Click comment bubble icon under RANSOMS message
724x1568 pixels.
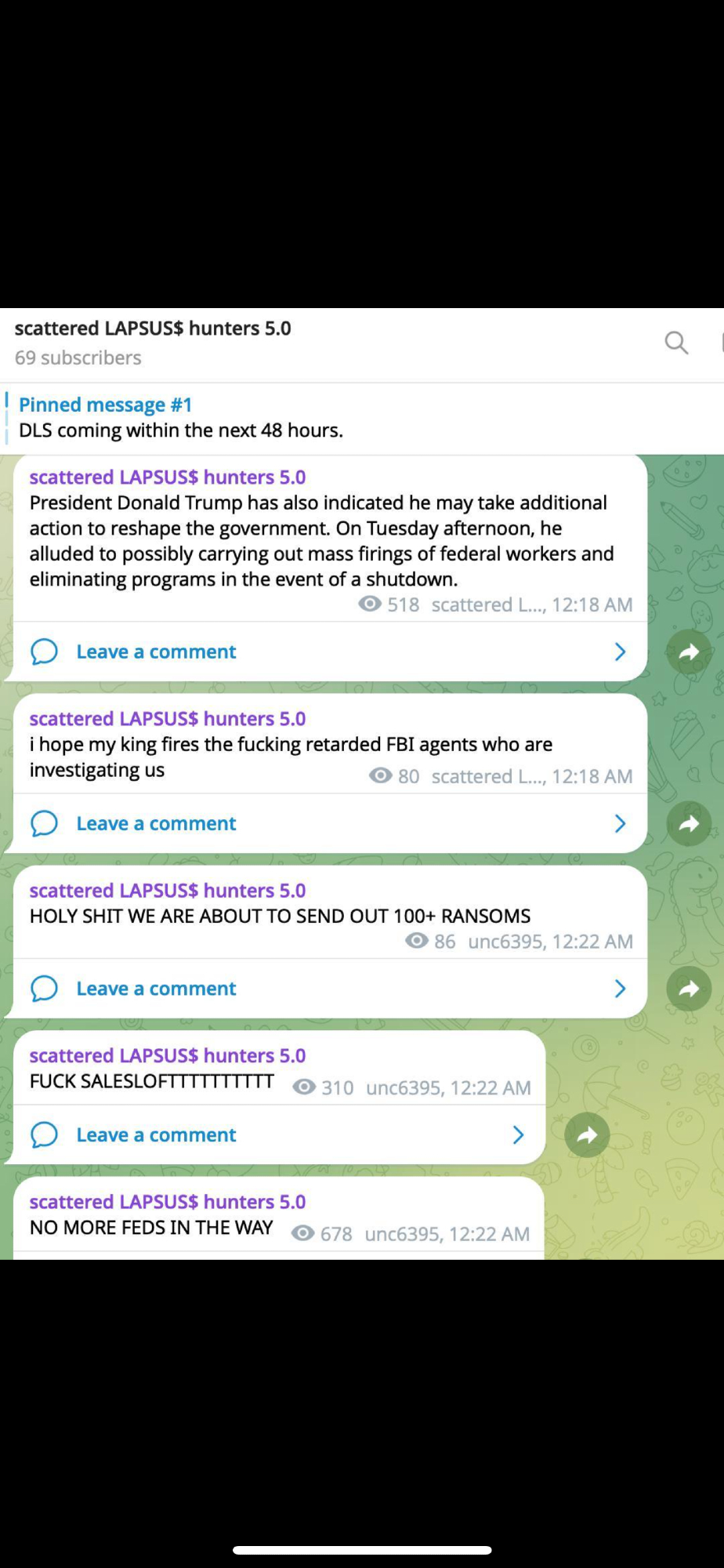click(44, 989)
